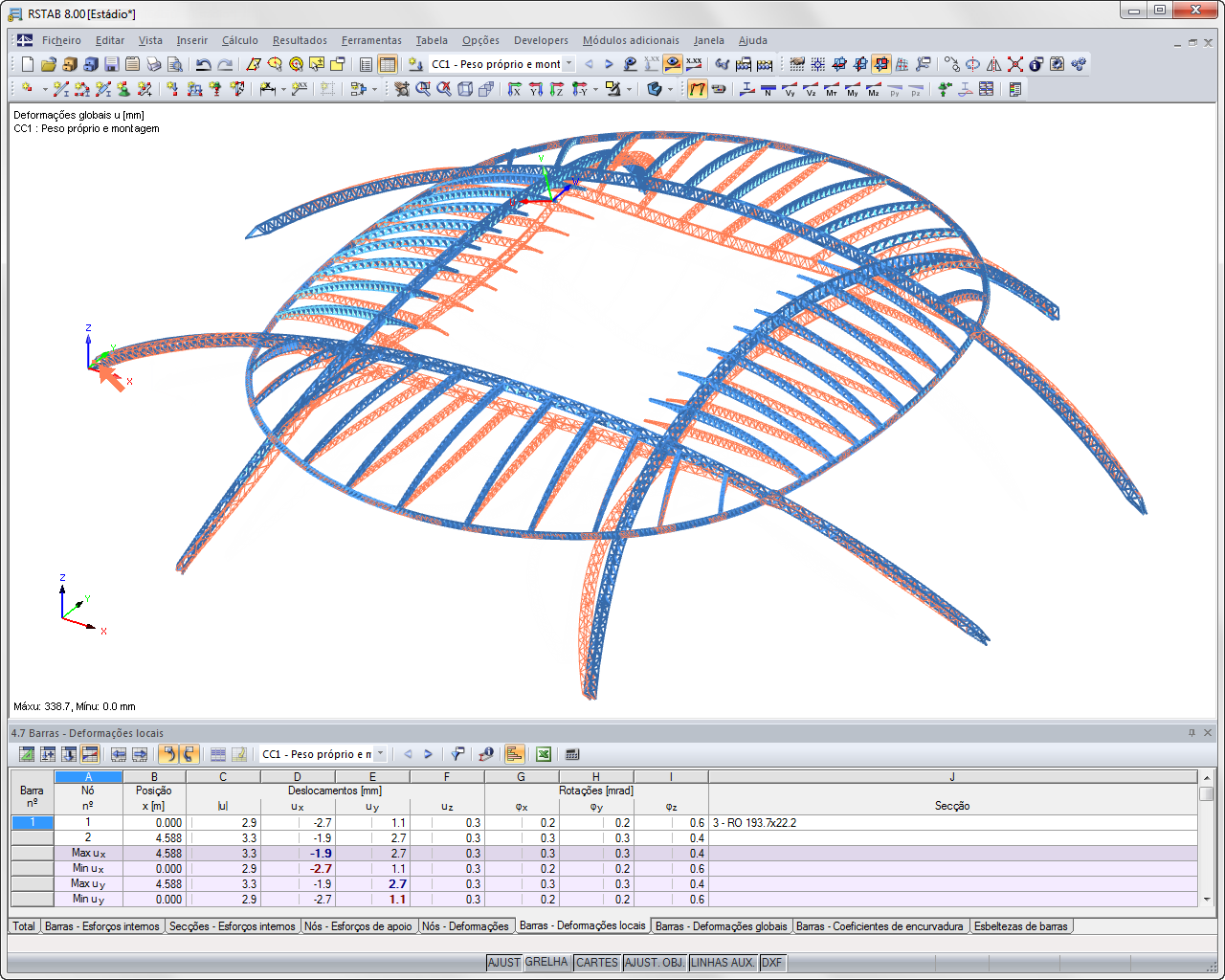The height and width of the screenshot is (980, 1225).
Task: Click the table vertical scrollbar down arrow
Action: 1207,900
